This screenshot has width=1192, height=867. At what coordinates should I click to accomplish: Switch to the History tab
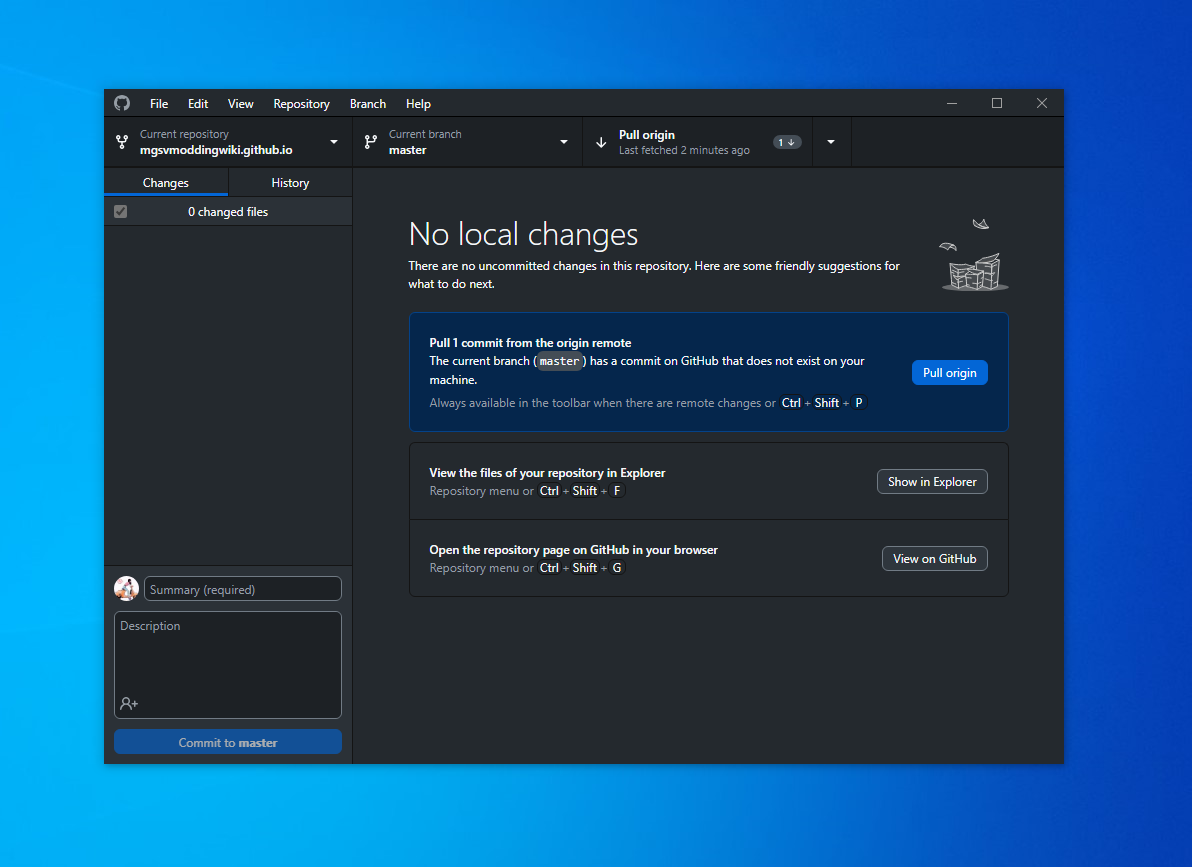tap(289, 182)
